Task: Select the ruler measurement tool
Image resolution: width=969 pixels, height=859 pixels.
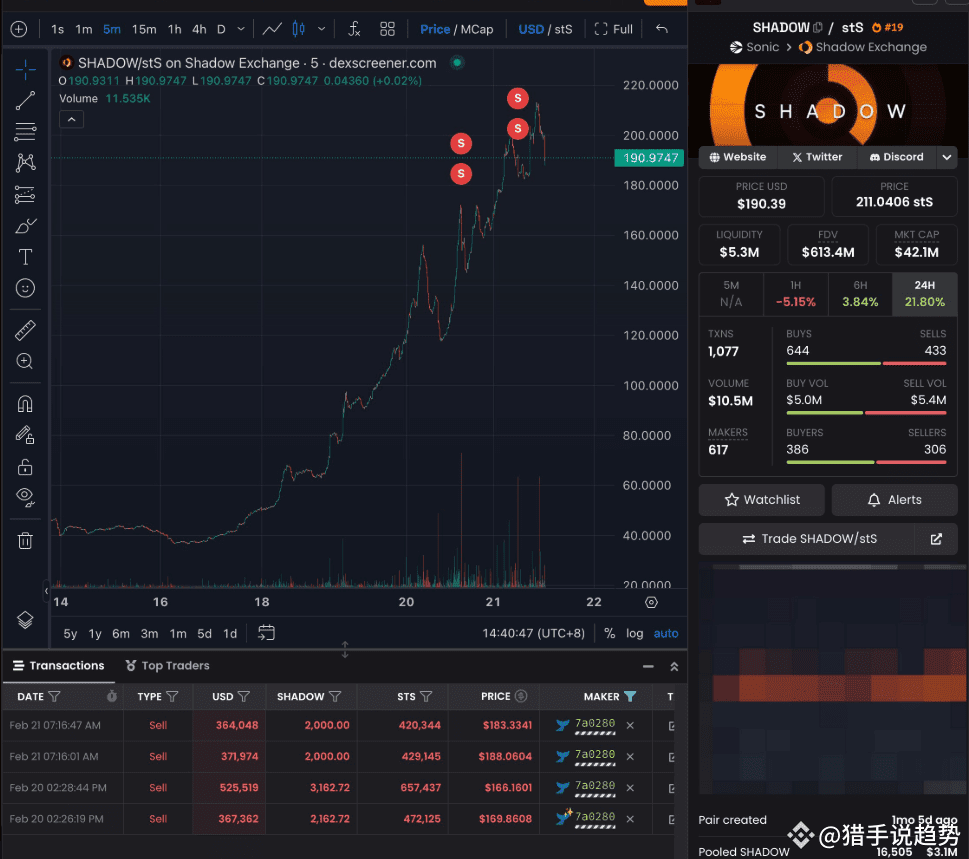Action: pyautogui.click(x=25, y=329)
